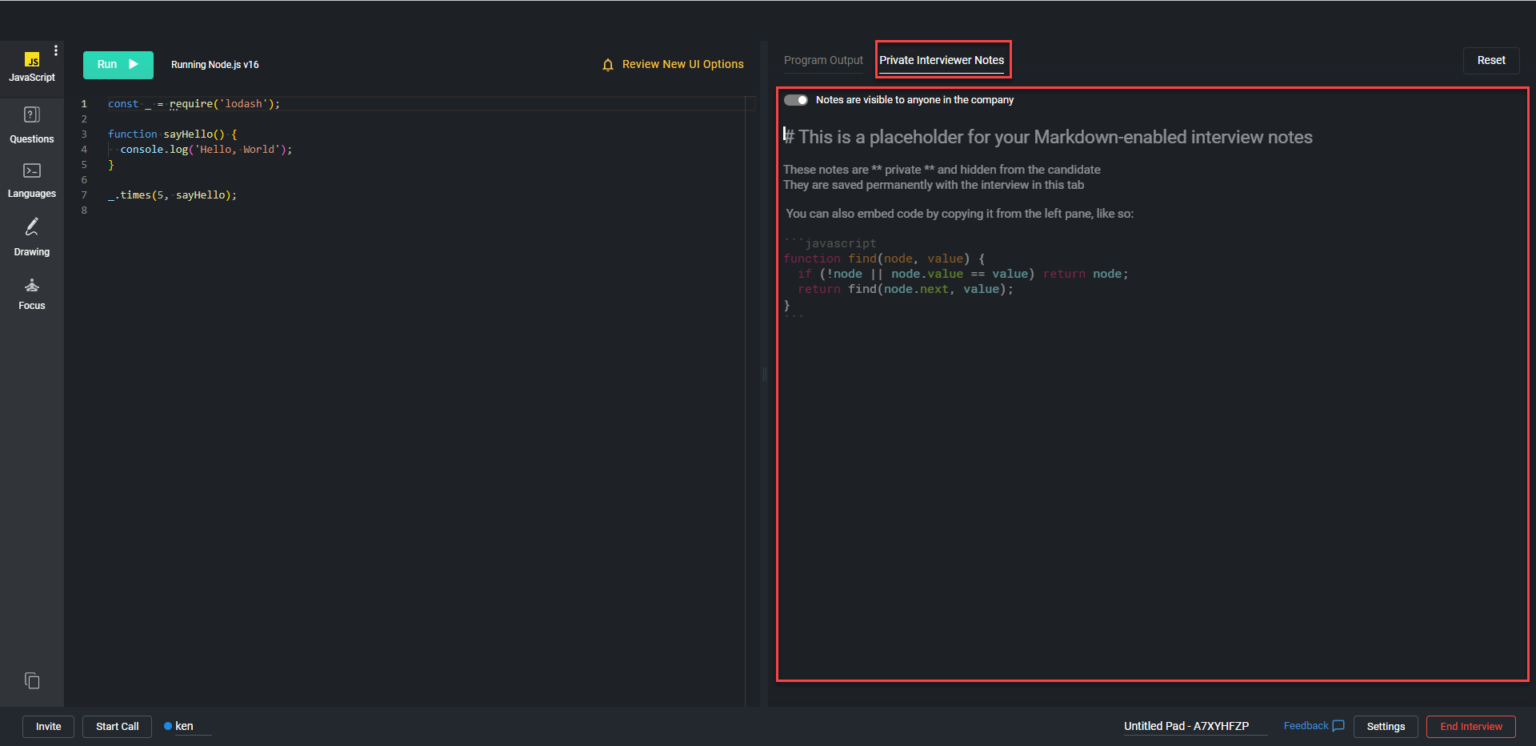This screenshot has height=746, width=1536.
Task: Toggle notes visibility for the company
Action: pos(796,99)
